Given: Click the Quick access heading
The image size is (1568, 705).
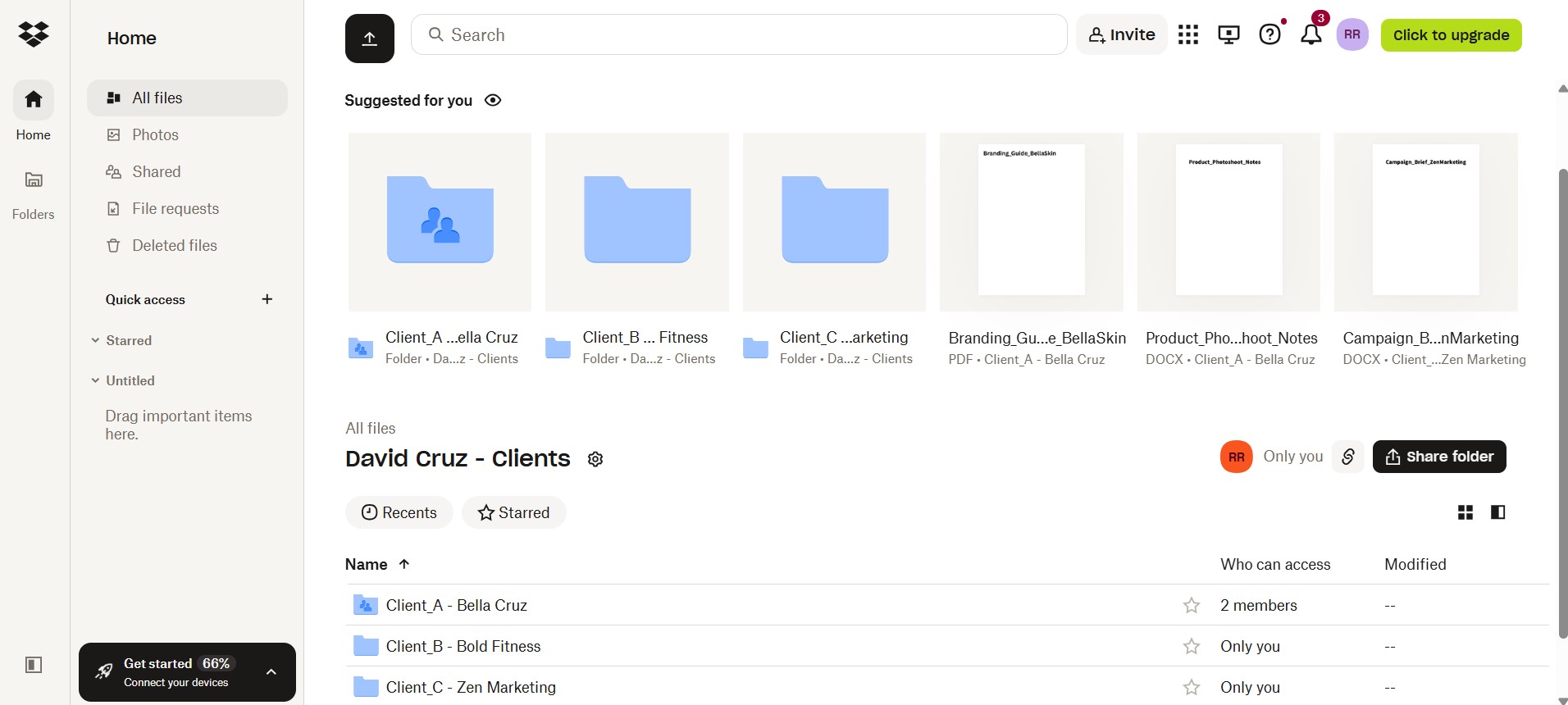Looking at the screenshot, I should click(x=145, y=299).
